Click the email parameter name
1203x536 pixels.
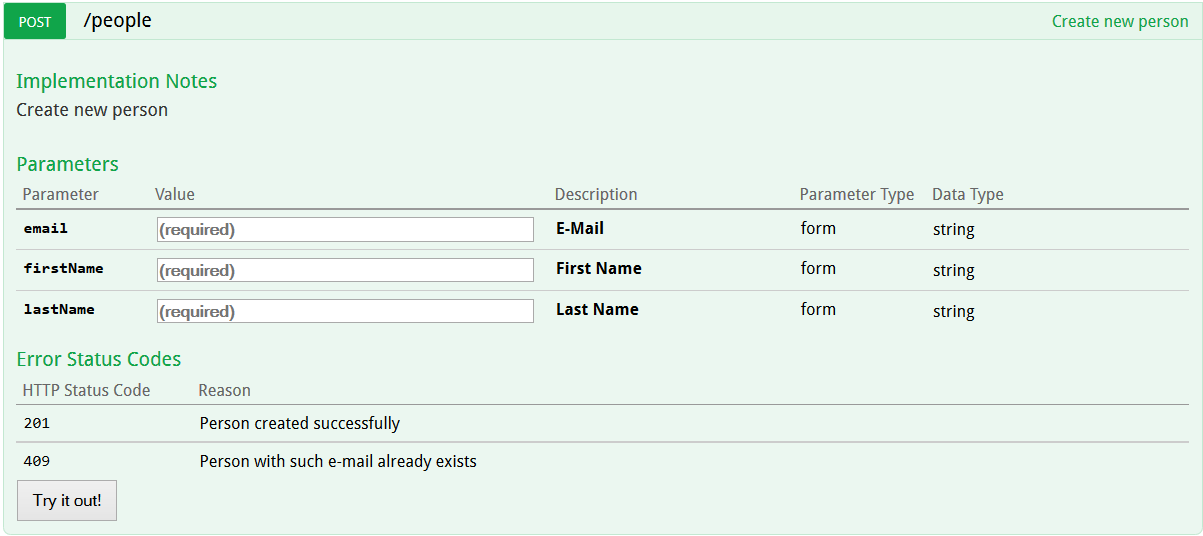pyautogui.click(x=46, y=228)
